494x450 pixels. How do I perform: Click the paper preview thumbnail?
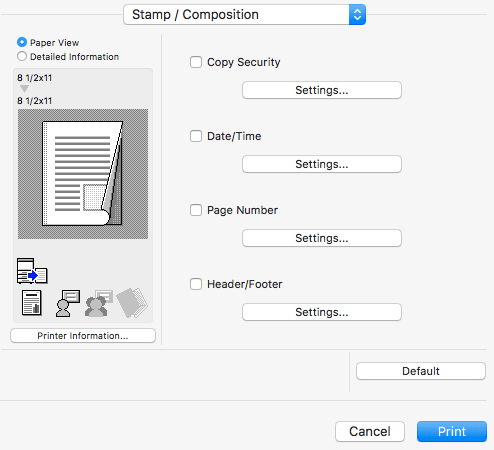(83, 174)
